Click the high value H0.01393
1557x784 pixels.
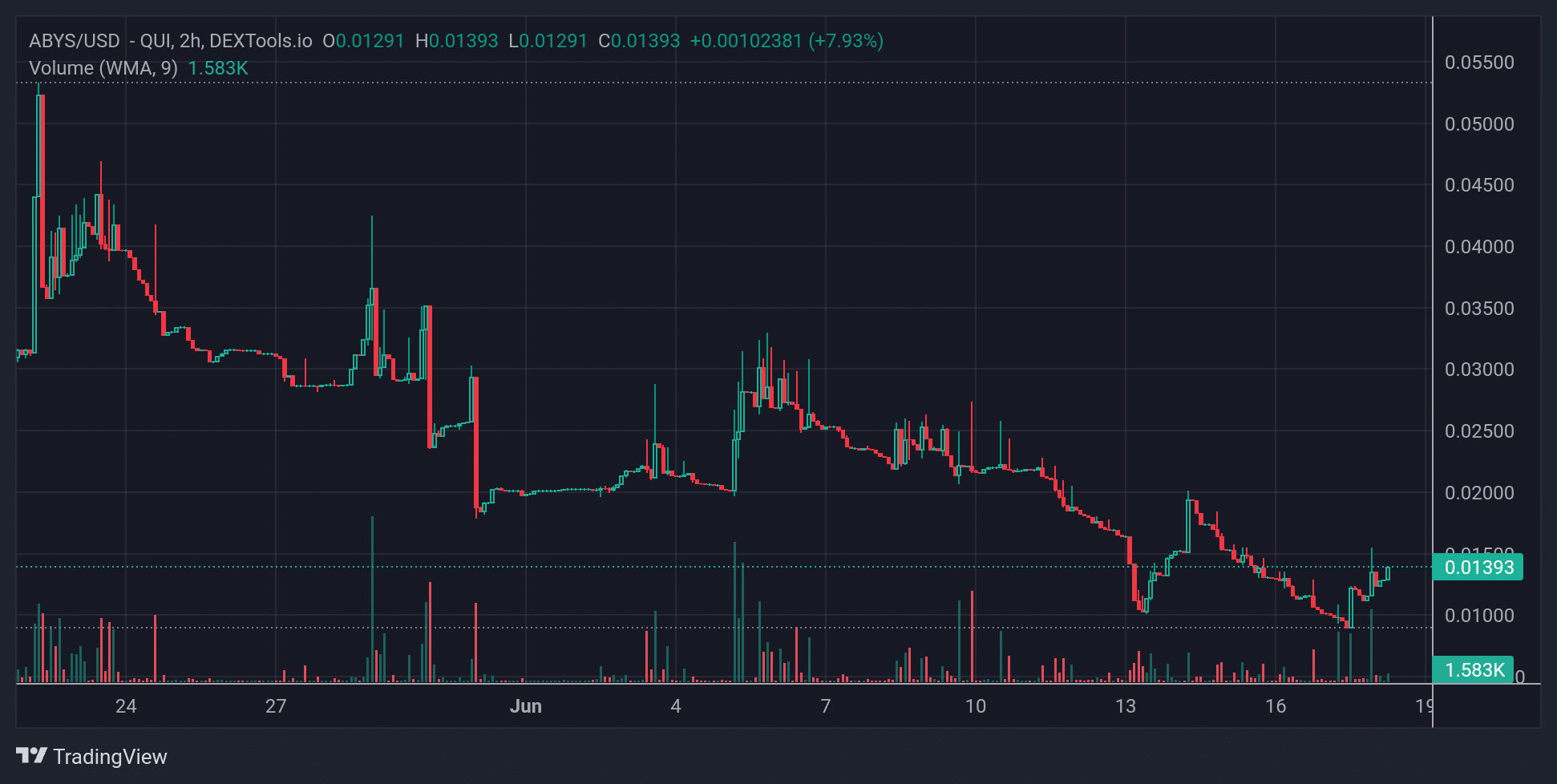pos(457,41)
